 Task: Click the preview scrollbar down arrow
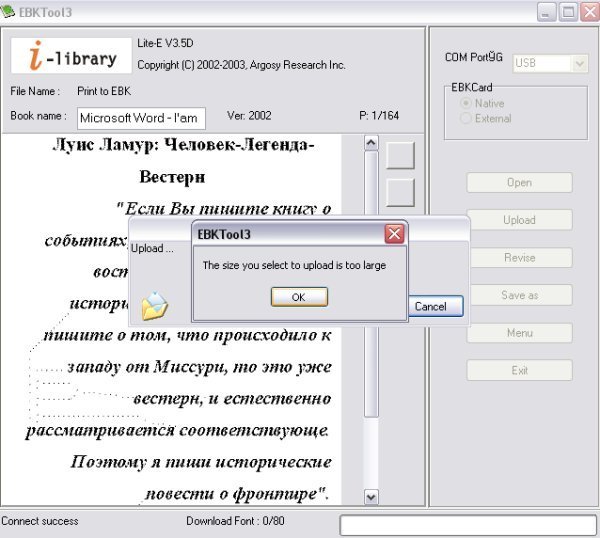[x=371, y=497]
